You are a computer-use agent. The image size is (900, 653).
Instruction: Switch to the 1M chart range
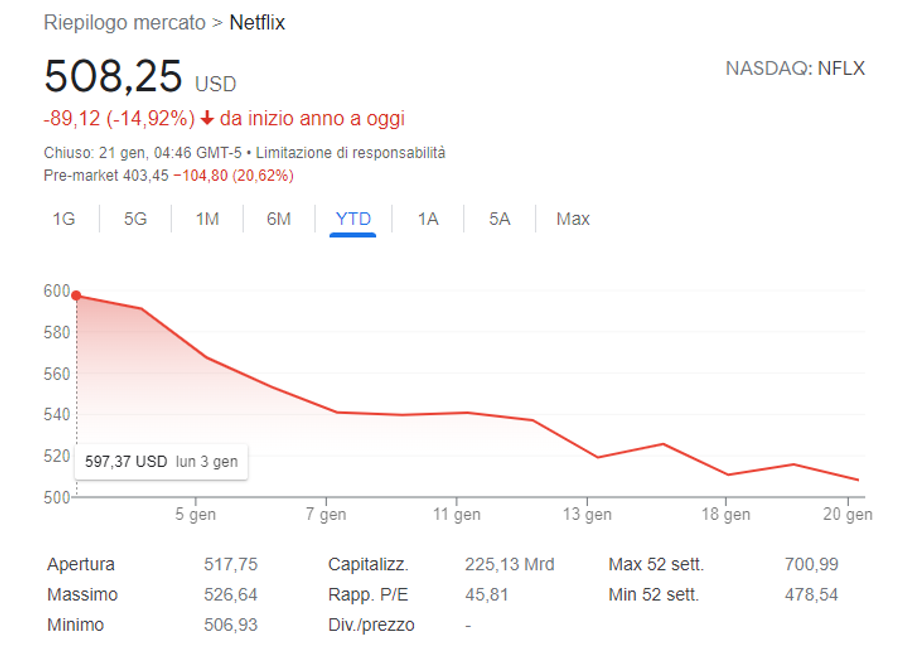pos(207,219)
